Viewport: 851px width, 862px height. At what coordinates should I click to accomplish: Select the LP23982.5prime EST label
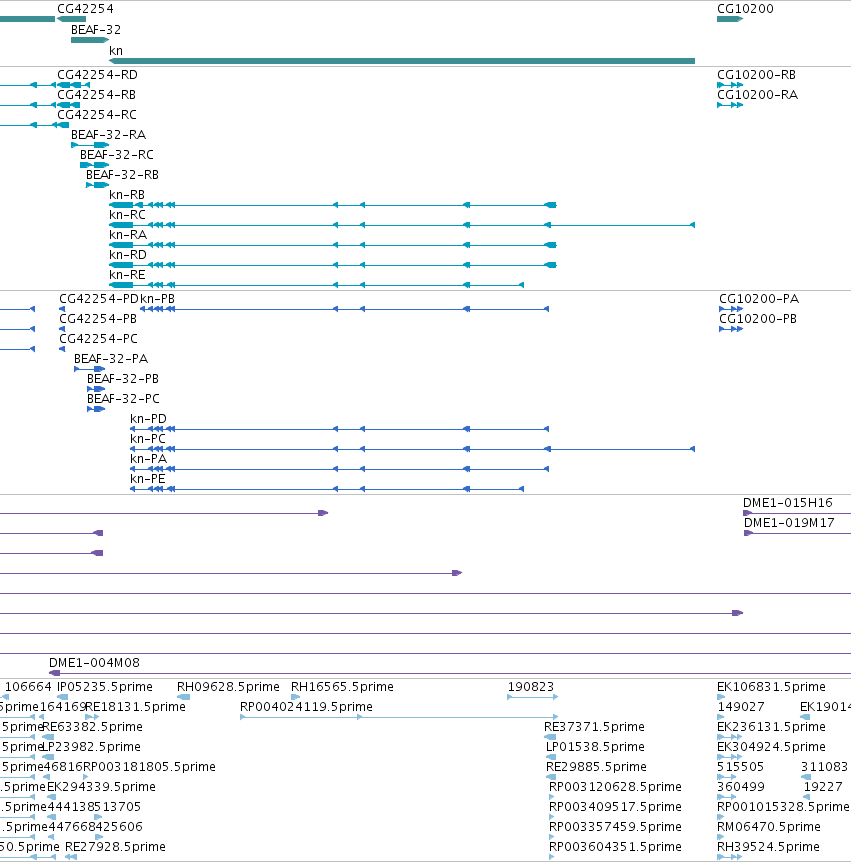pos(91,747)
